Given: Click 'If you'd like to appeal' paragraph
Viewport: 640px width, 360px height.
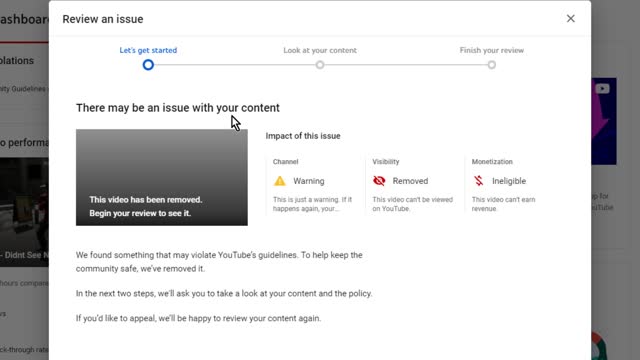Looking at the screenshot, I should [x=198, y=318].
